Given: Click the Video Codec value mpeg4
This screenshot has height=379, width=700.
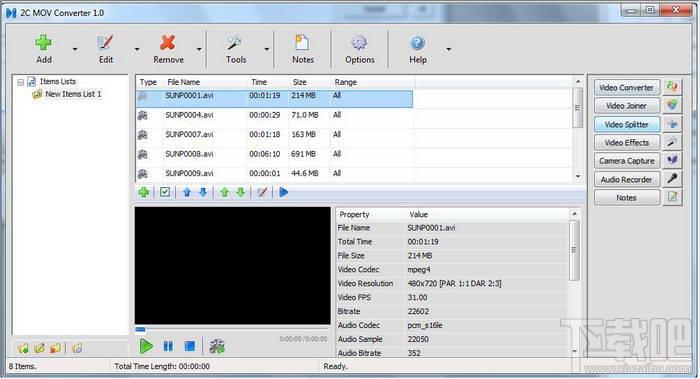Looking at the screenshot, I should (x=418, y=270).
